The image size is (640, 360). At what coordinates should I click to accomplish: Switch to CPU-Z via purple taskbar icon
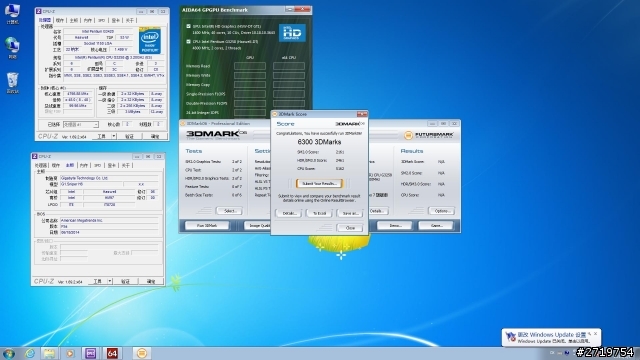[x=91, y=353]
